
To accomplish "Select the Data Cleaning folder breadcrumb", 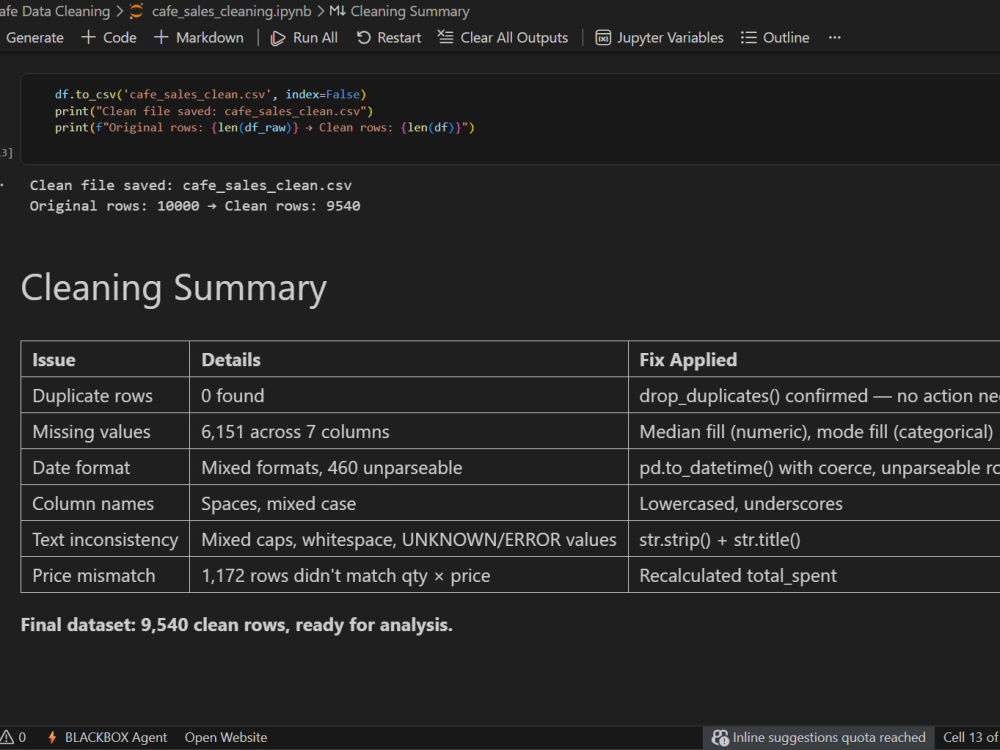I will (55, 11).
